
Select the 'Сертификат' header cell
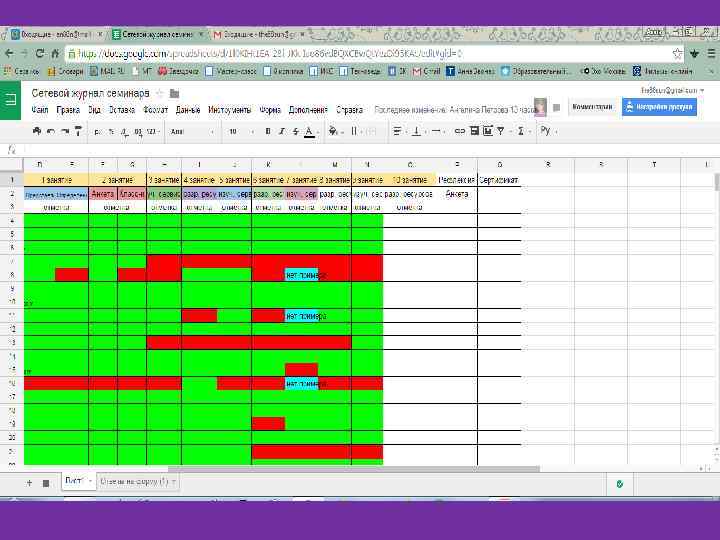pos(499,180)
